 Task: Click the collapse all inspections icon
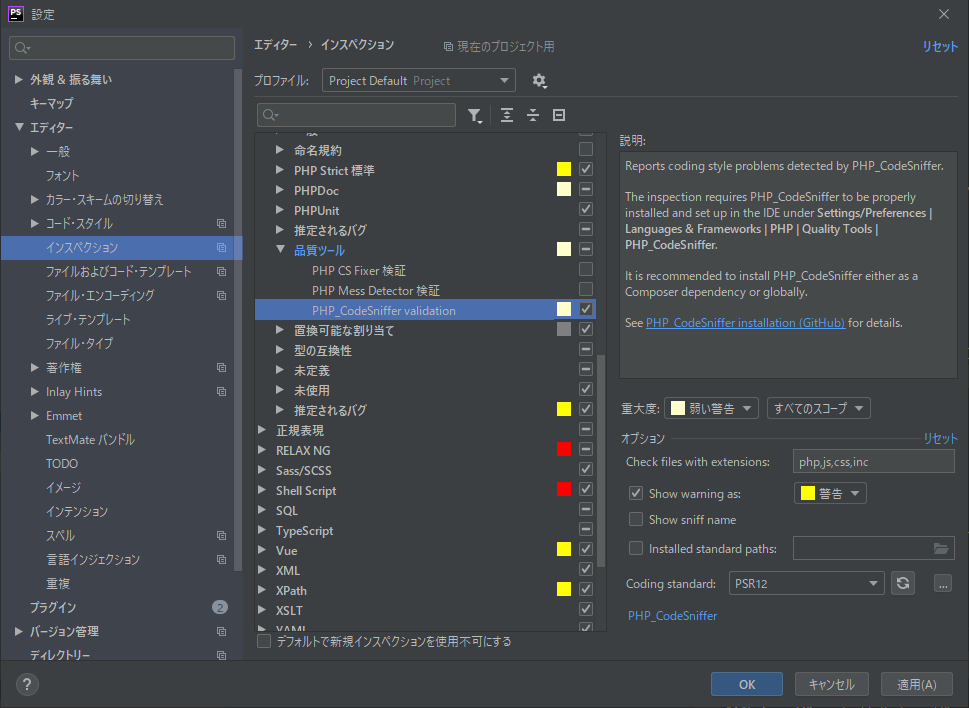[533, 116]
